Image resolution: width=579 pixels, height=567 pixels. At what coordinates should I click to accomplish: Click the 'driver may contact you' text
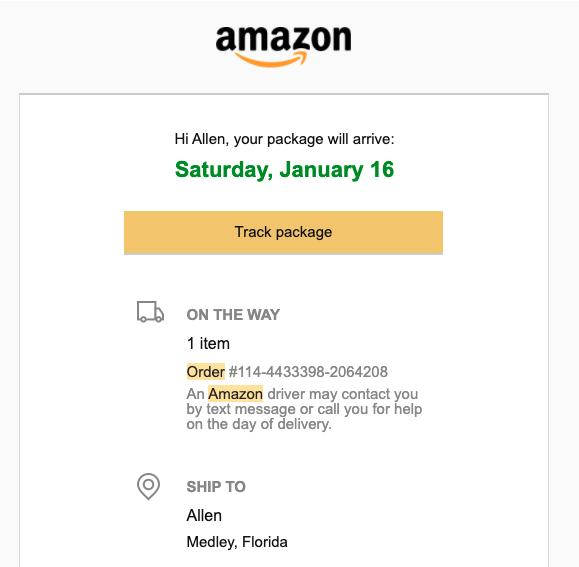click(x=343, y=394)
